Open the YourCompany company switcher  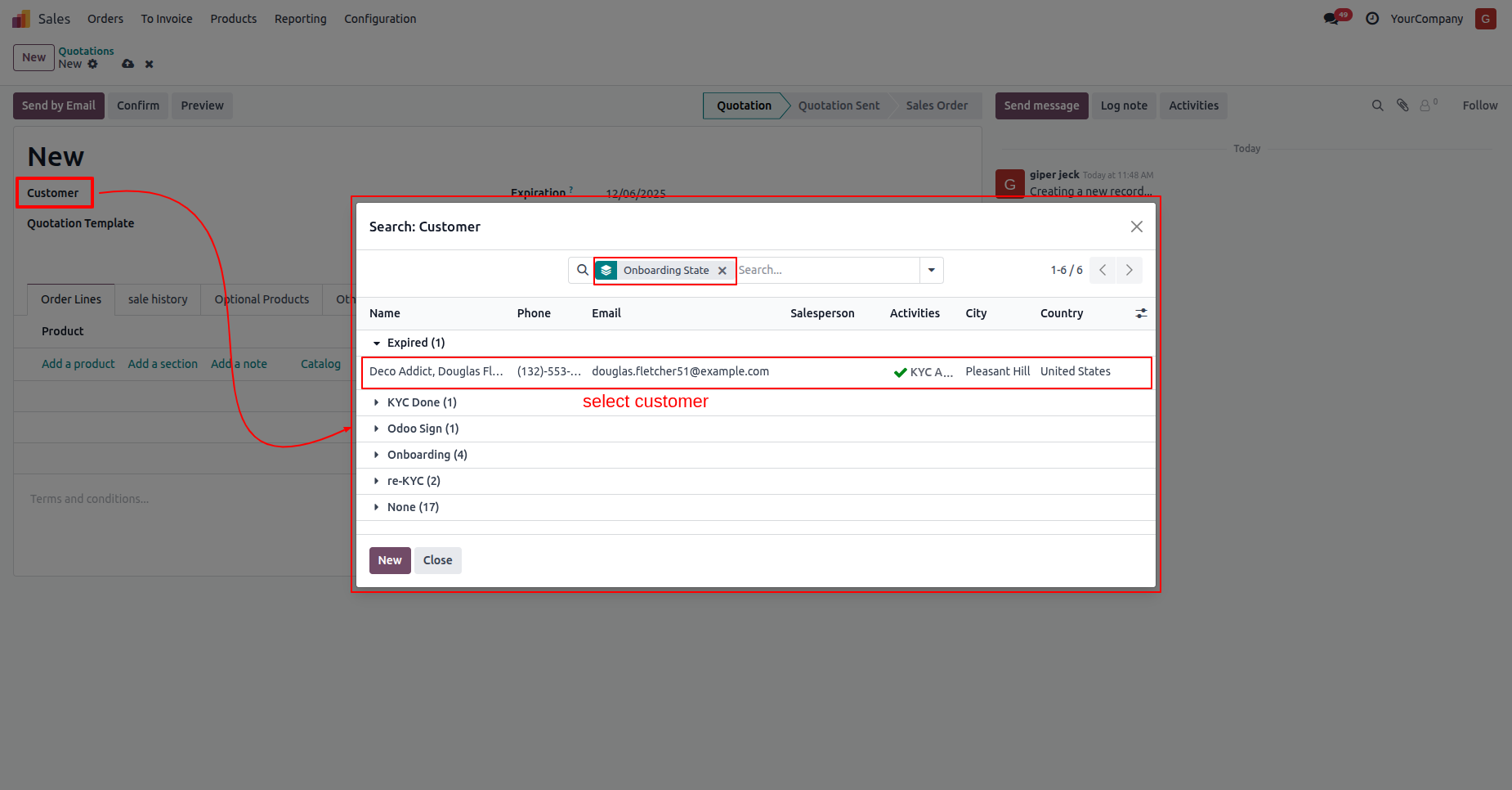1426,19
